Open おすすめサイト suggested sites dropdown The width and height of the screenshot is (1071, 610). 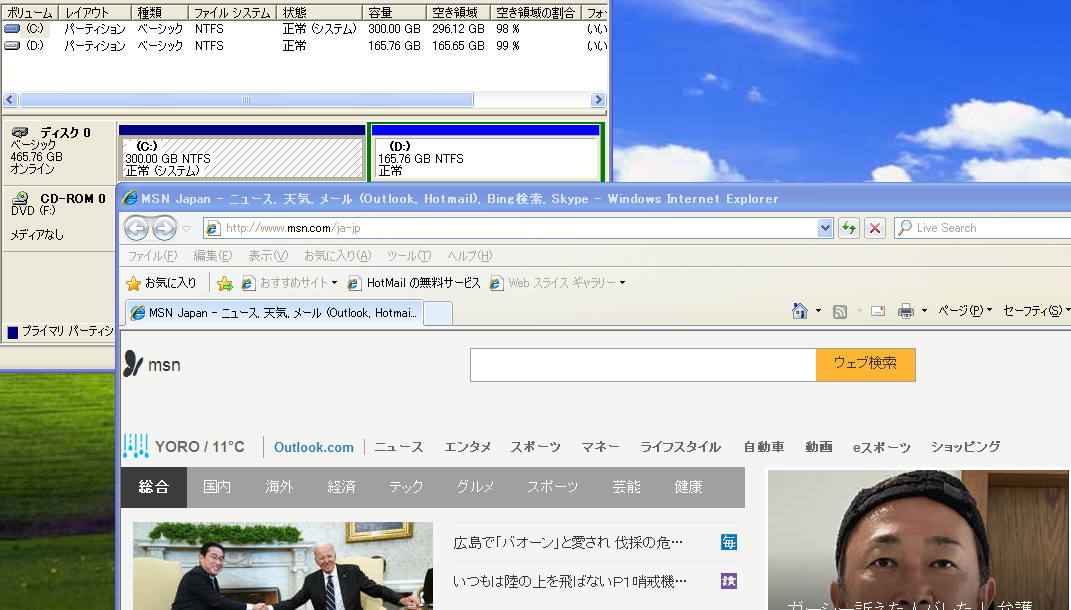point(290,283)
